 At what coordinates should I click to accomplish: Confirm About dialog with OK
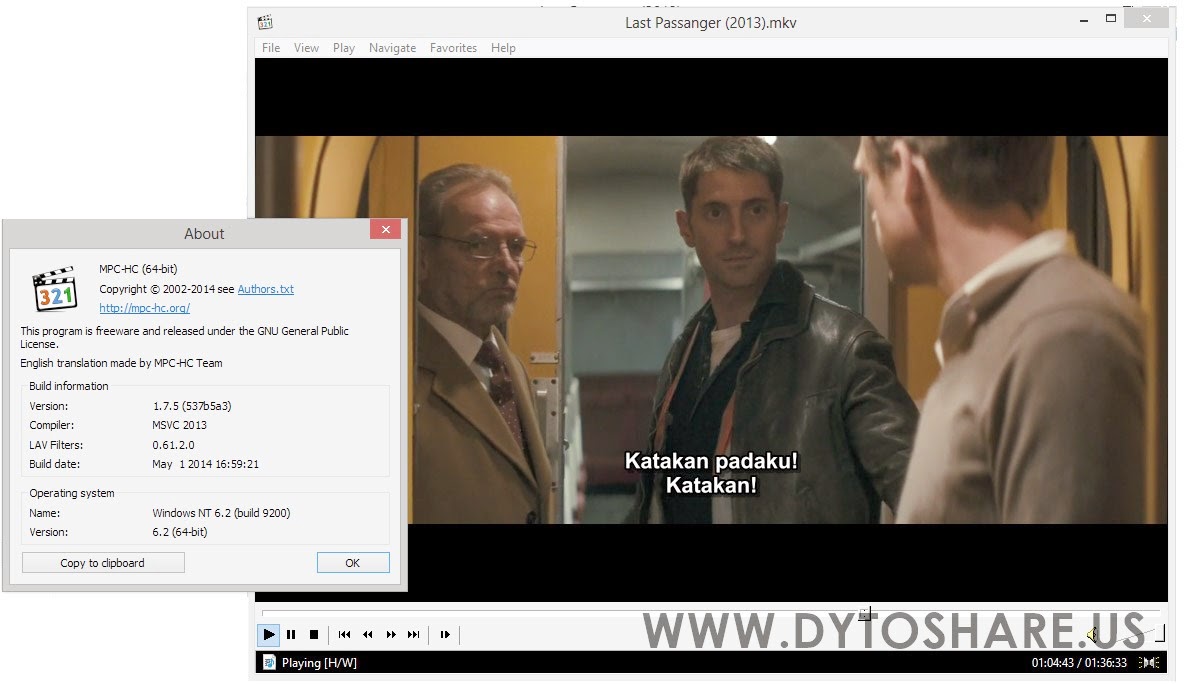(x=353, y=563)
